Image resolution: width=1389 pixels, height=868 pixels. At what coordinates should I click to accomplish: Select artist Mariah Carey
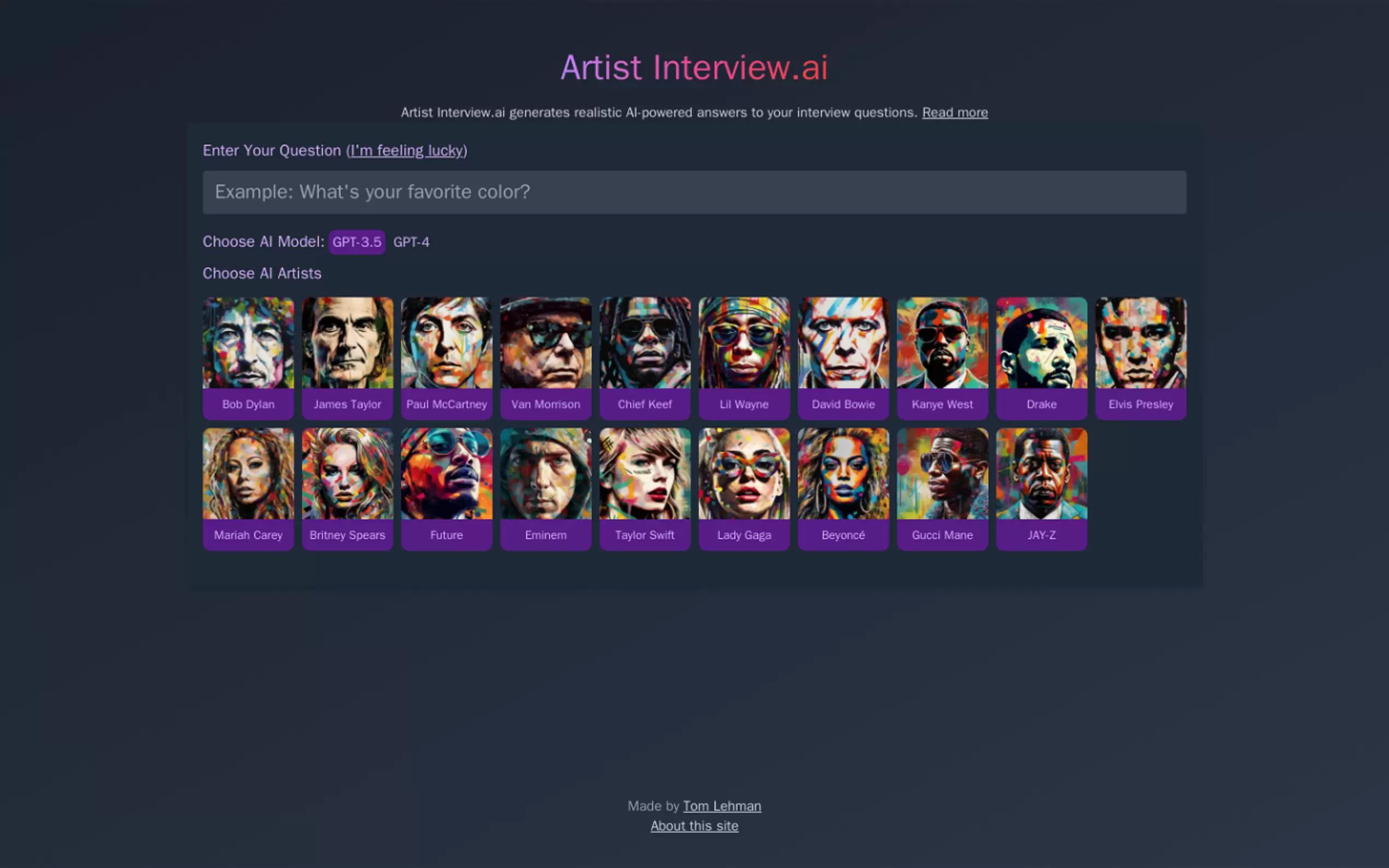[248, 489]
